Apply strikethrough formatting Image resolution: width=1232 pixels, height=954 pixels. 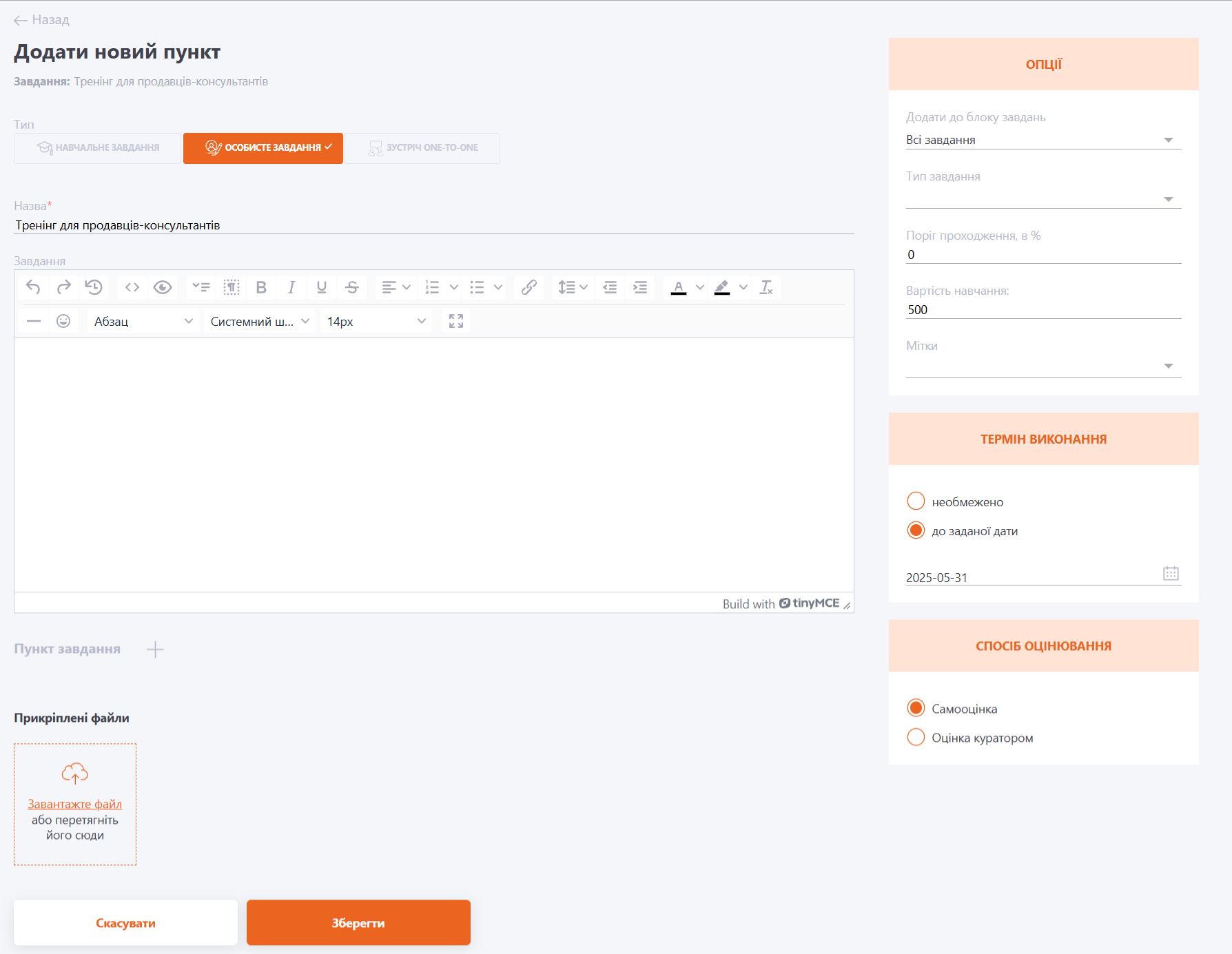pos(352,287)
